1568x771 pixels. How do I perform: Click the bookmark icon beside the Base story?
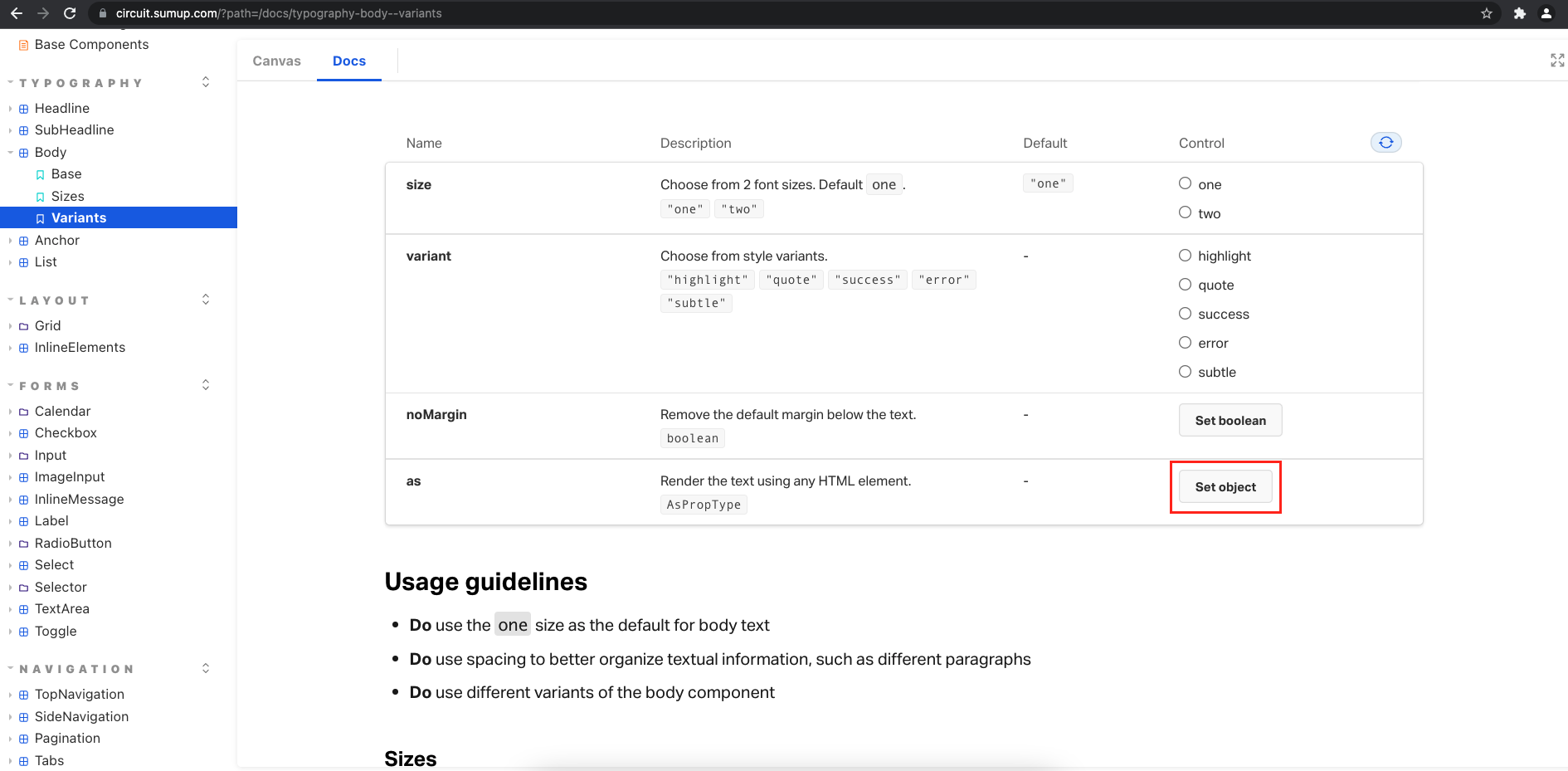coord(40,173)
